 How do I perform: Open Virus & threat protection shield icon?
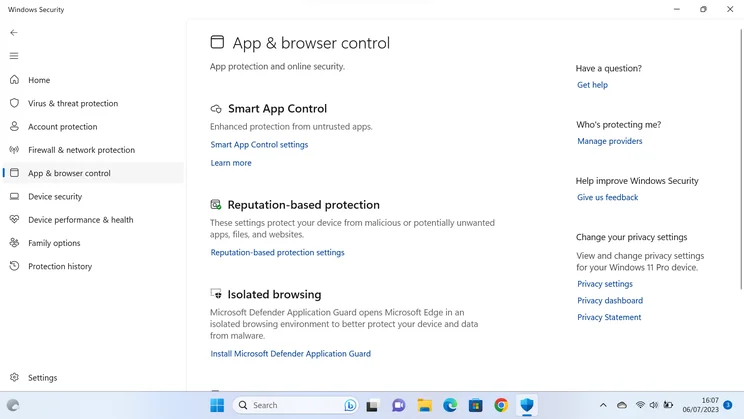[14, 103]
